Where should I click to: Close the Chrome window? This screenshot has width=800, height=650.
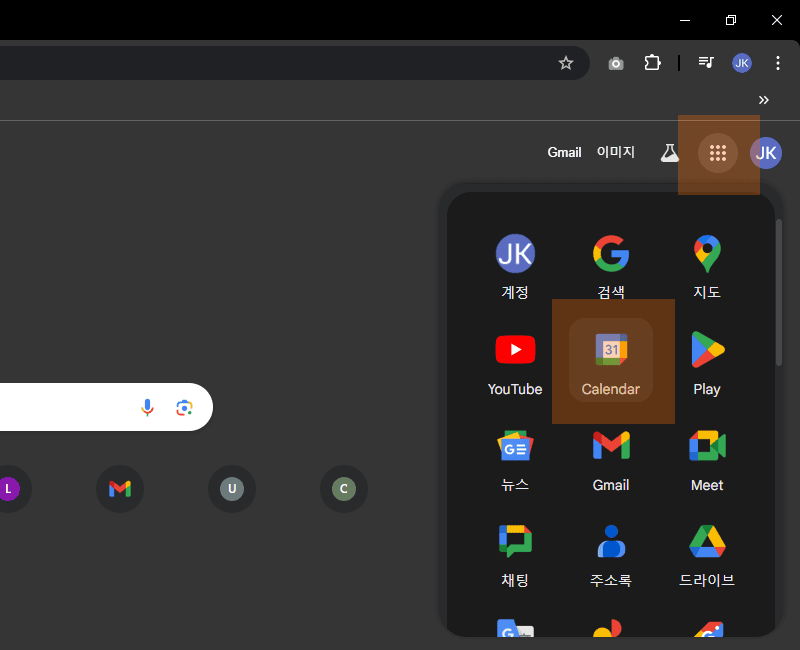pos(777,20)
